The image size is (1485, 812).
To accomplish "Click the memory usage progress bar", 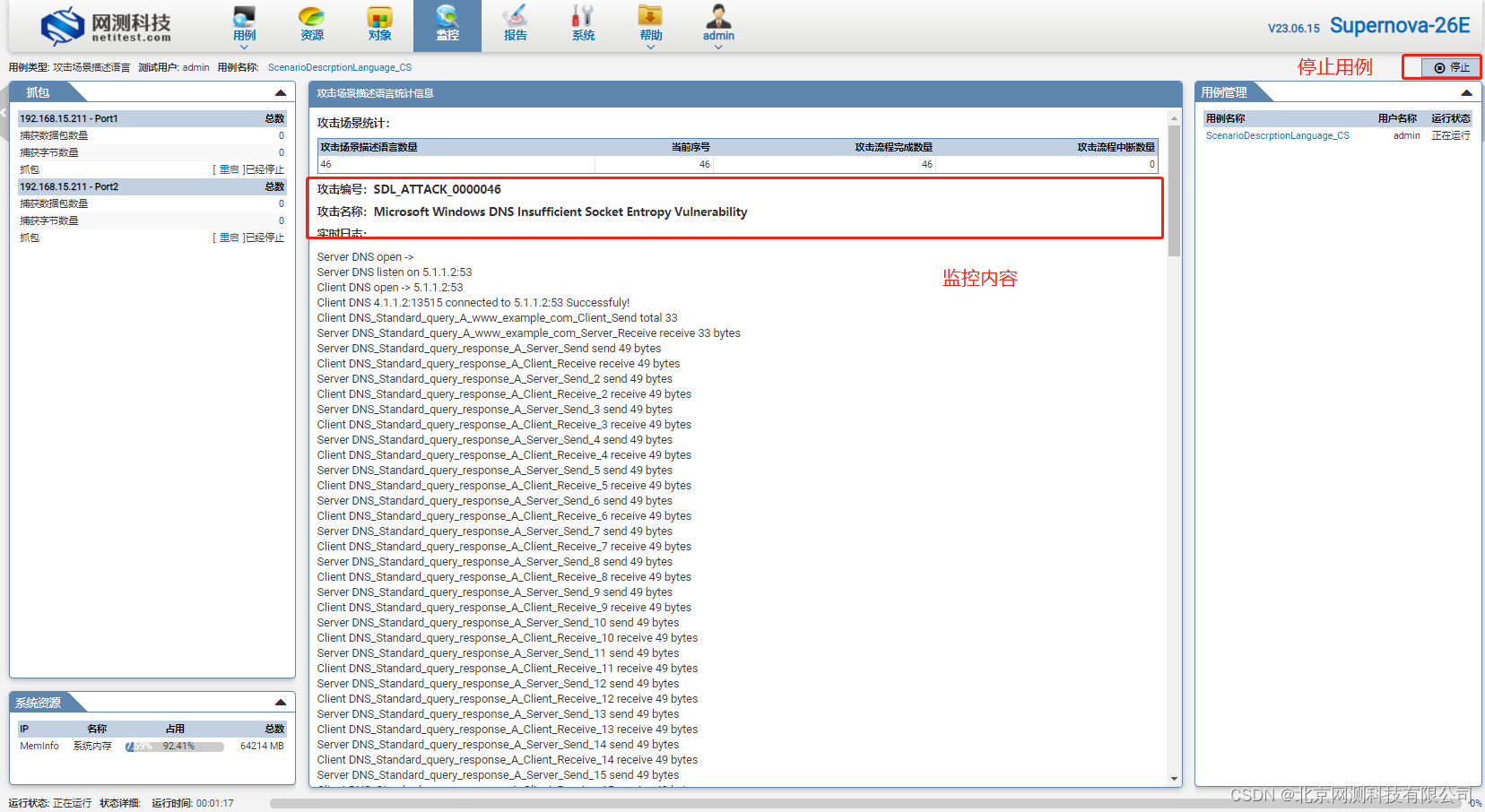I will pyautogui.click(x=174, y=746).
